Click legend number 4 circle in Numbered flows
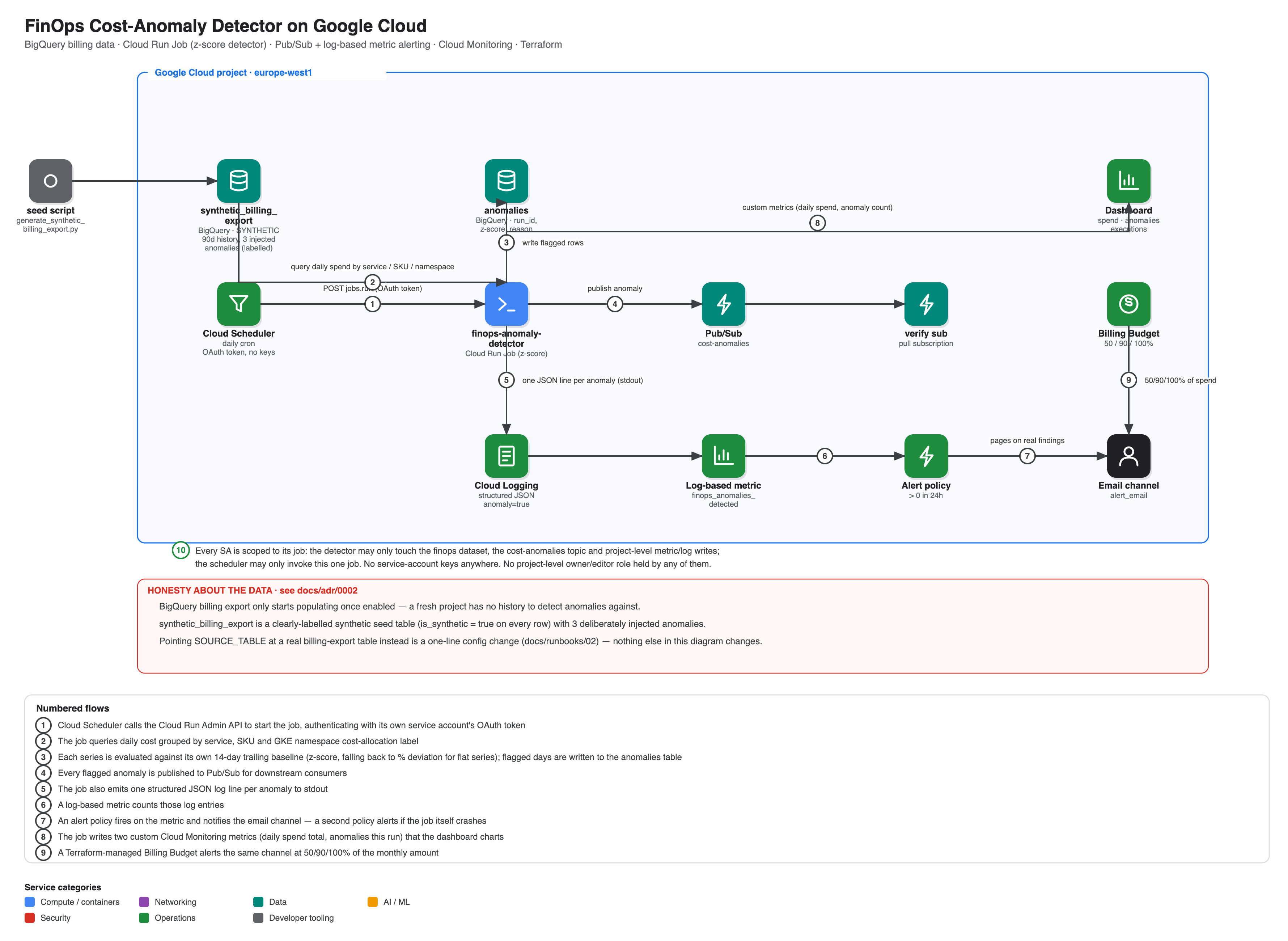The image size is (1288, 941). pyautogui.click(x=43, y=773)
